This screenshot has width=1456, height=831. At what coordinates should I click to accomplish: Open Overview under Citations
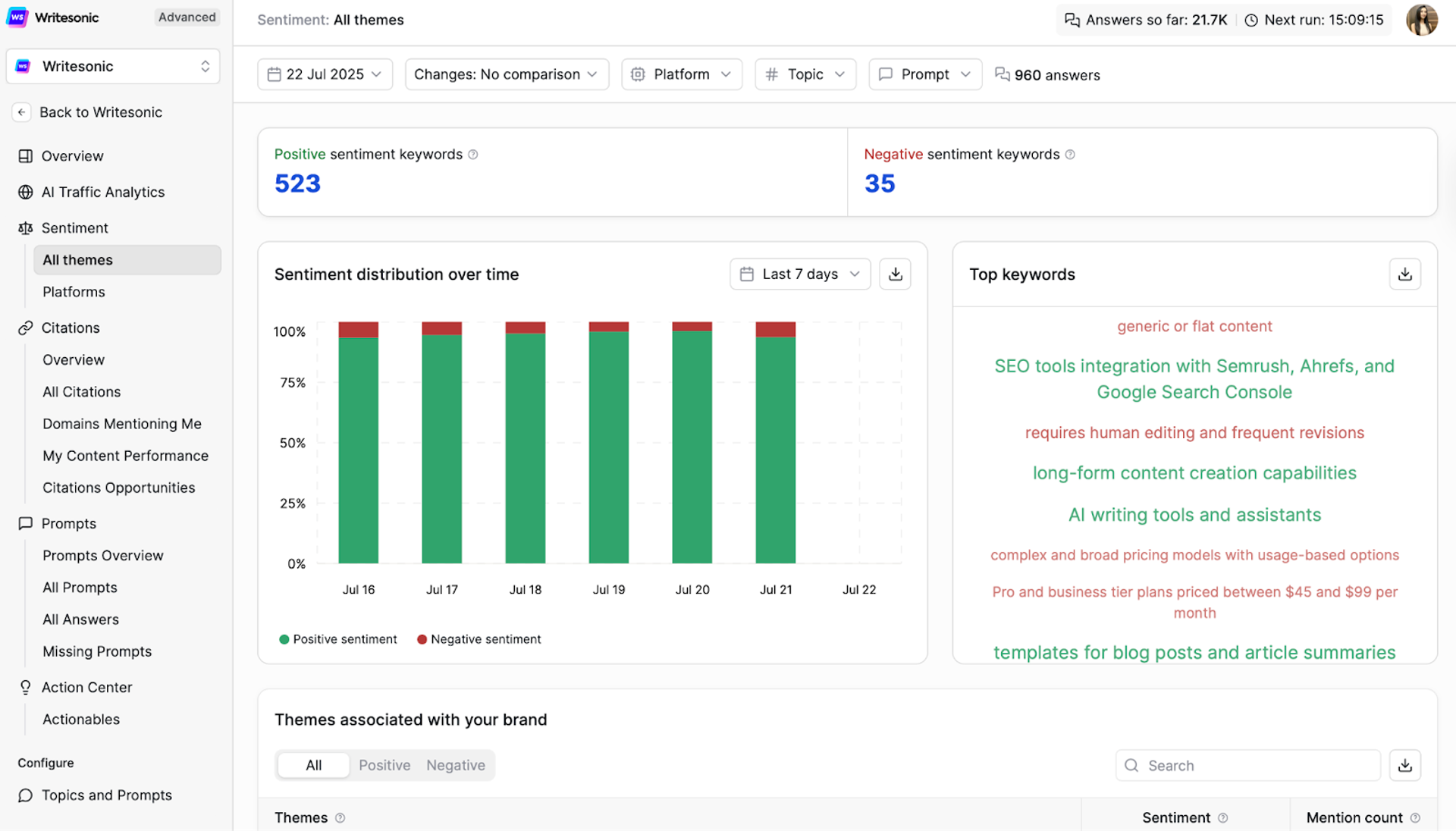point(74,360)
